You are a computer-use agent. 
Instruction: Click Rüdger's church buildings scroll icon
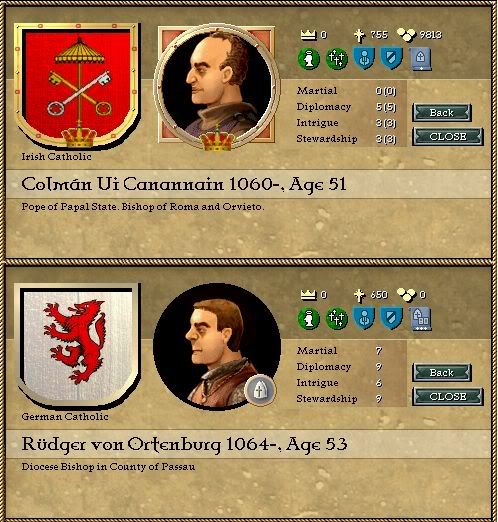click(420, 319)
